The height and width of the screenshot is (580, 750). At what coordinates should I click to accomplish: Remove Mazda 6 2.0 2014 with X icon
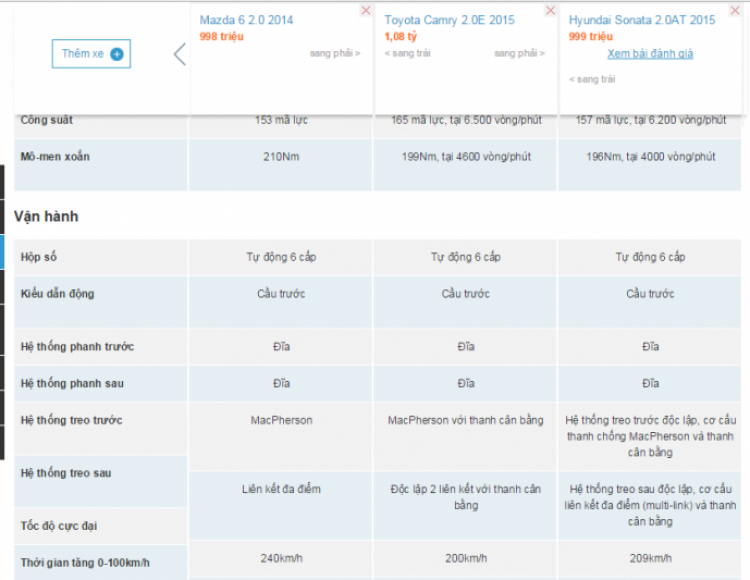366,10
